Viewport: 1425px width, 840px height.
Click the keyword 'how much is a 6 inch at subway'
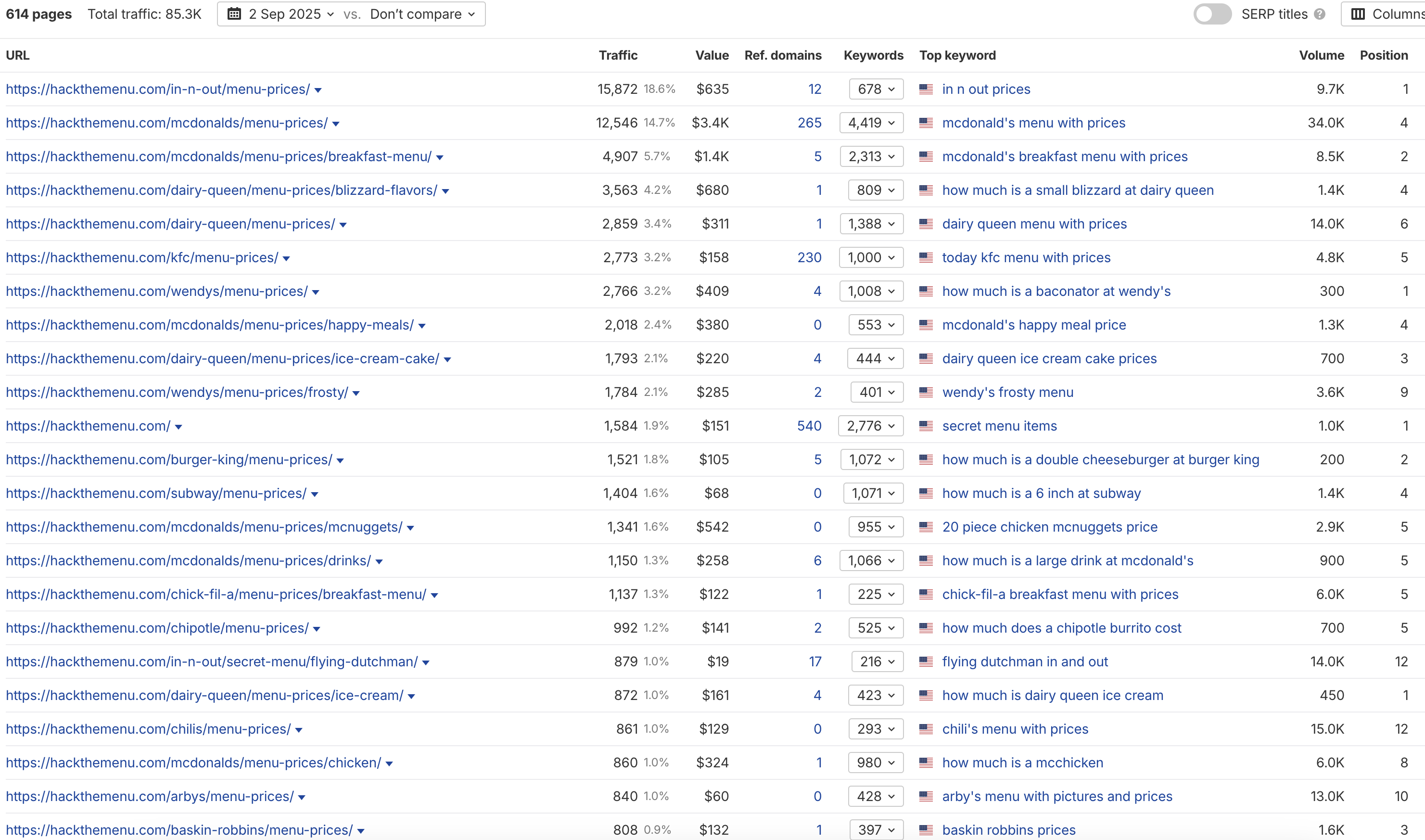(1041, 493)
